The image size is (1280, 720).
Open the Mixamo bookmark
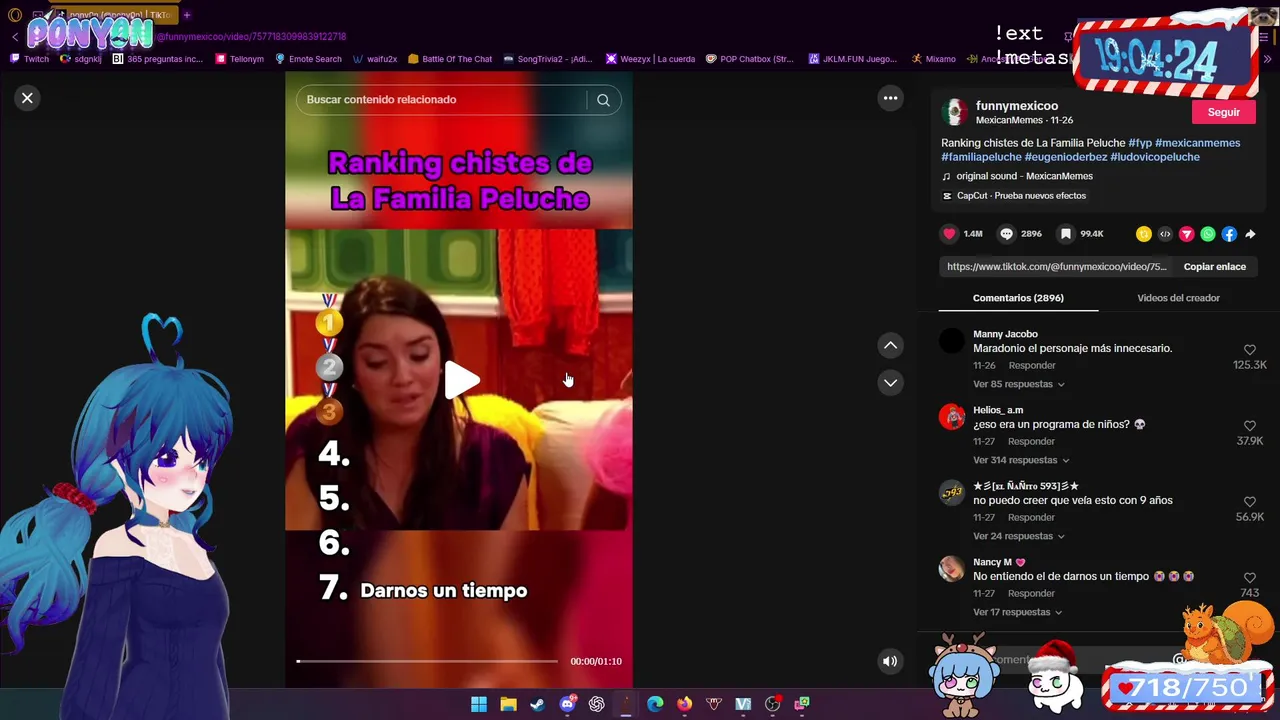pyautogui.click(x=933, y=59)
